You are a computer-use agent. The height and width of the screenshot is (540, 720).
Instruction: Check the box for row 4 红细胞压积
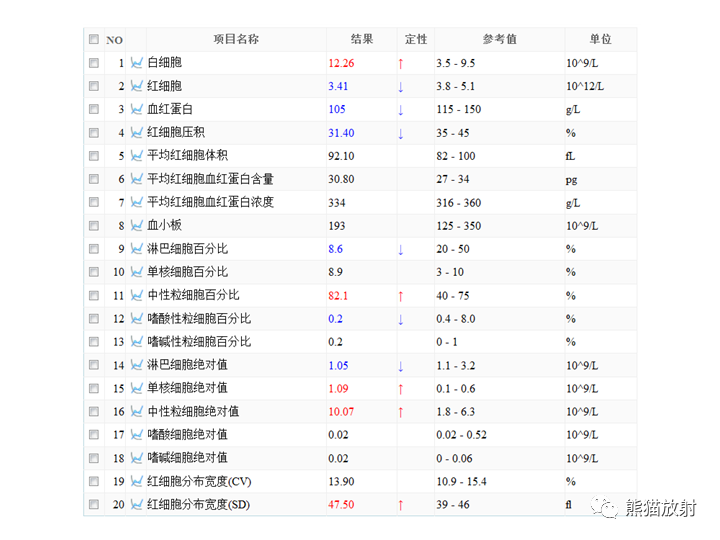[x=94, y=133]
